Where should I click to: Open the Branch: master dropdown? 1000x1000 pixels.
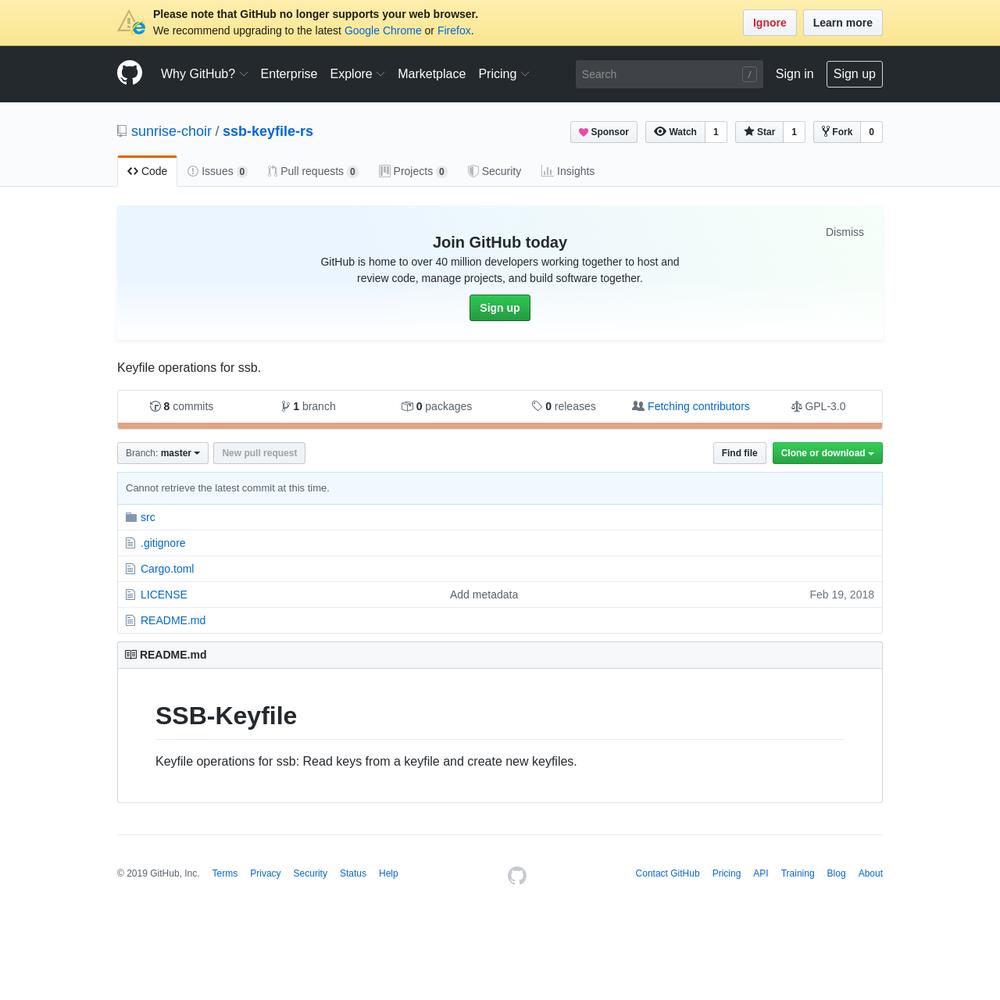coord(163,453)
